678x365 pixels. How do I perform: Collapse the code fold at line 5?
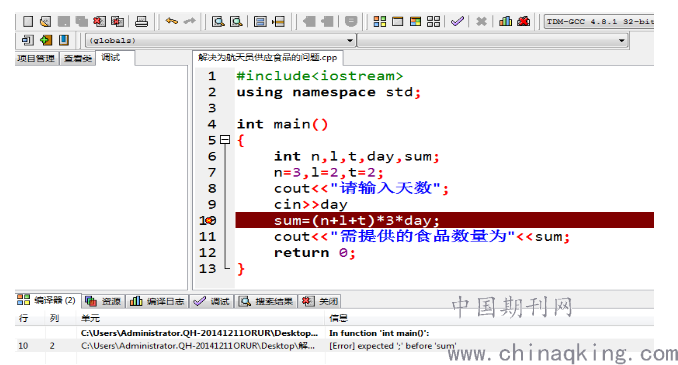(225, 140)
